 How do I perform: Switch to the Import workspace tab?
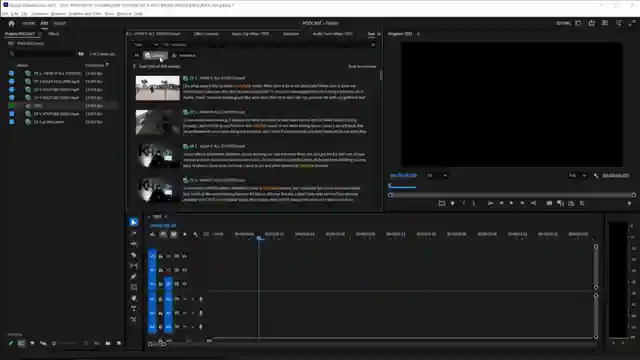click(x=29, y=23)
